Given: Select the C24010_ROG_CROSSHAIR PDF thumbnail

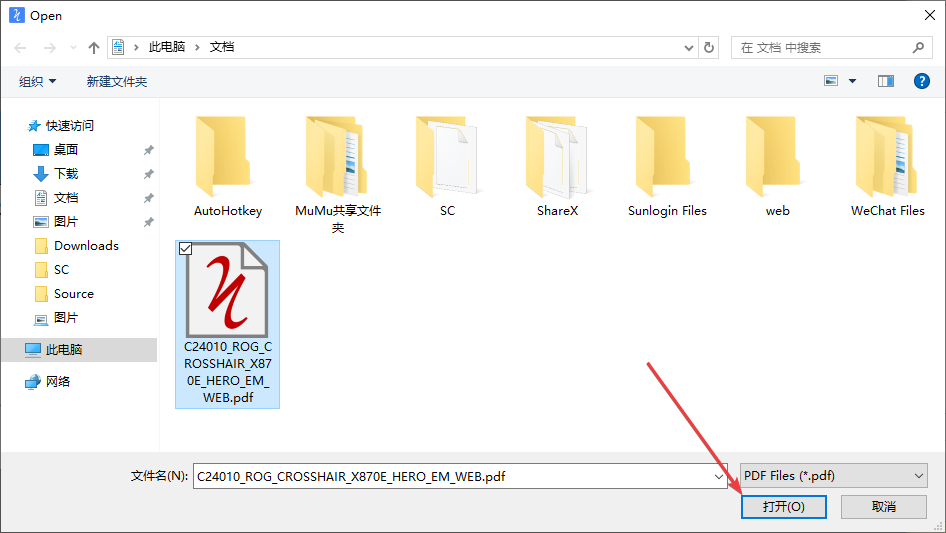Looking at the screenshot, I should point(227,290).
